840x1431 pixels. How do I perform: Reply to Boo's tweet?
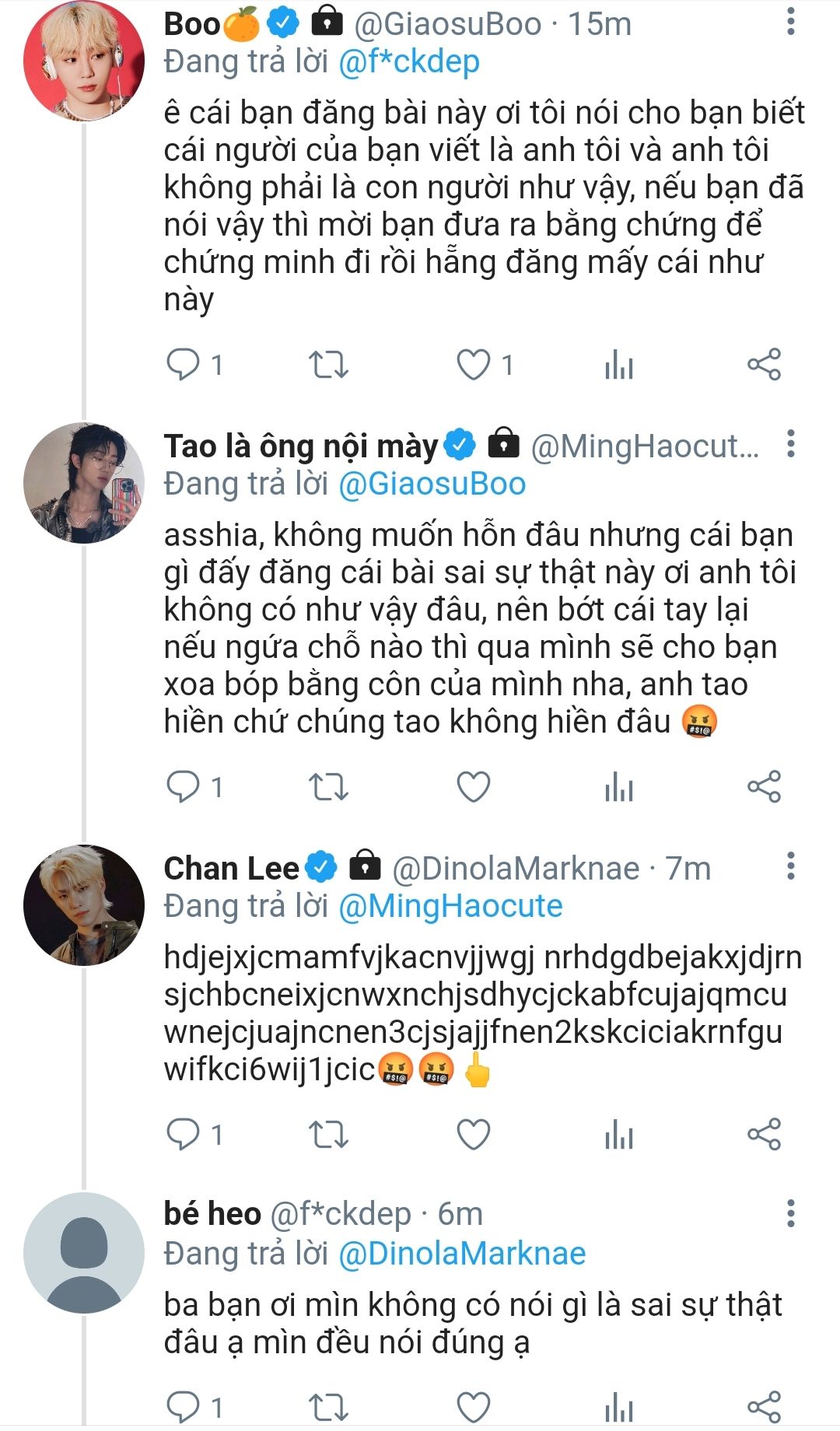(184, 364)
